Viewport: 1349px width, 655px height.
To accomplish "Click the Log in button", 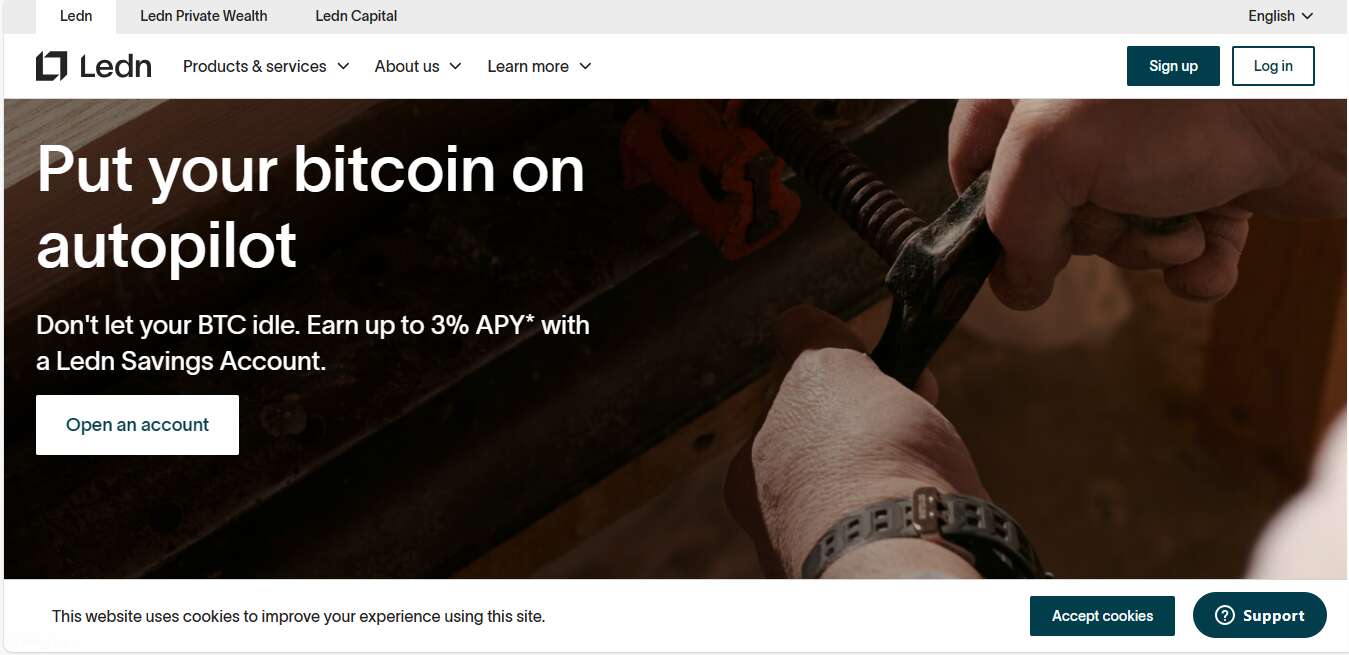I will pos(1273,66).
